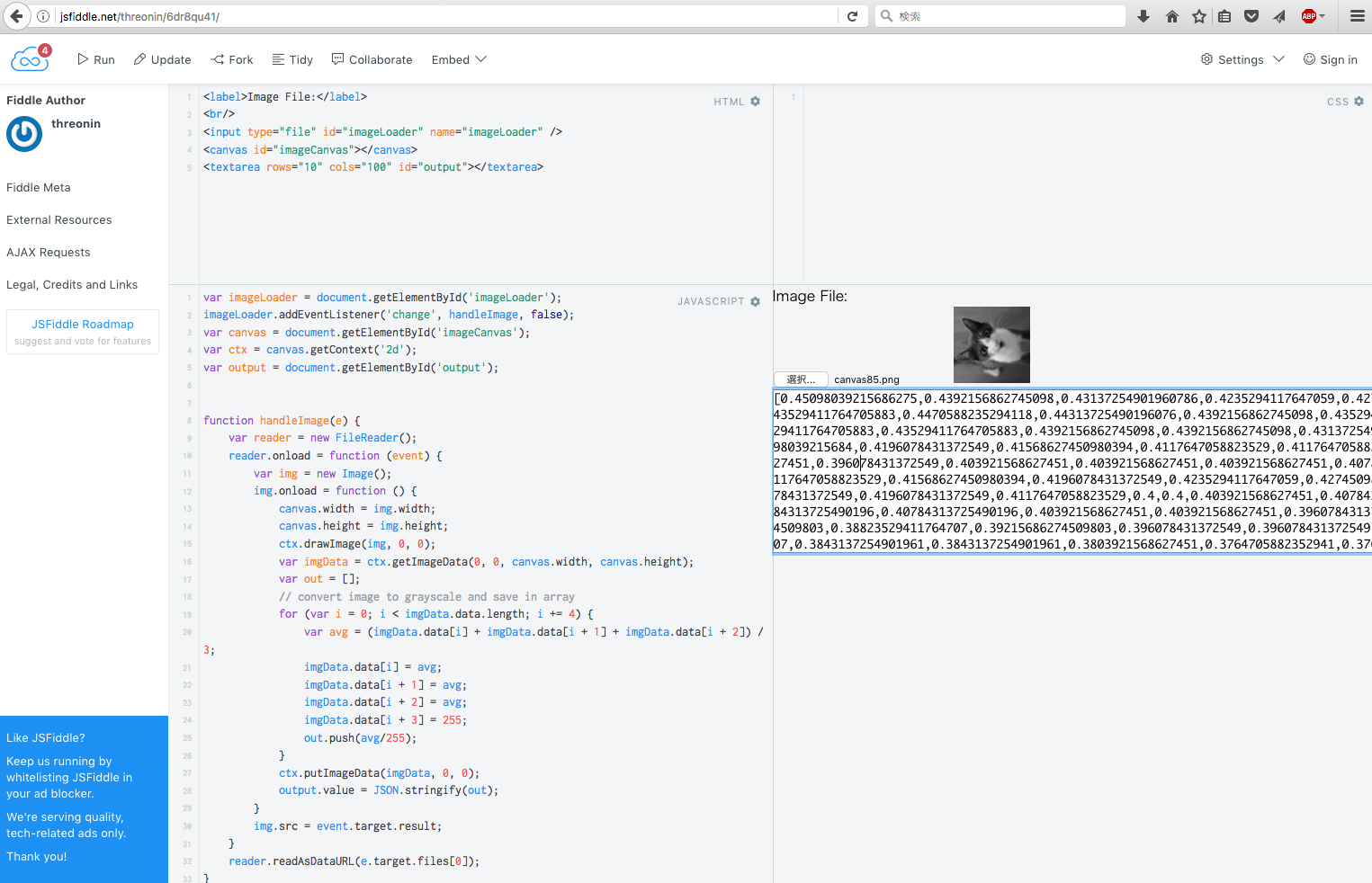This screenshot has width=1372, height=883.
Task: Open the Pocket save icon
Action: tap(1251, 15)
